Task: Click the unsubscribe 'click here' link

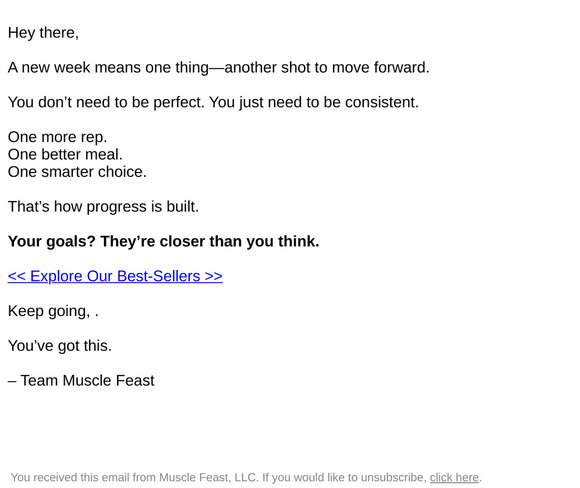Action: 454,477
